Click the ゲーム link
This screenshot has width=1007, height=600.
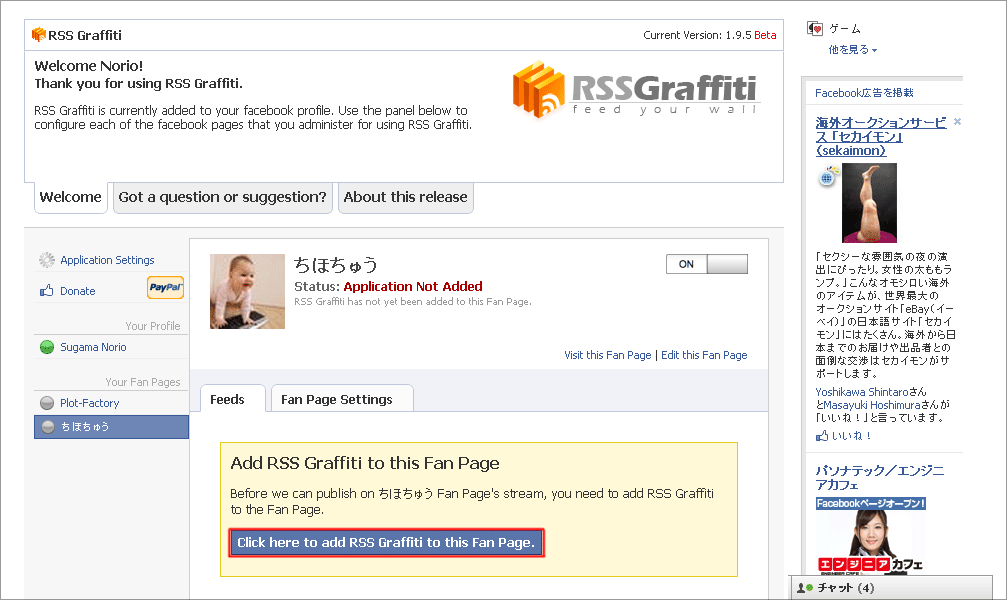coord(845,29)
